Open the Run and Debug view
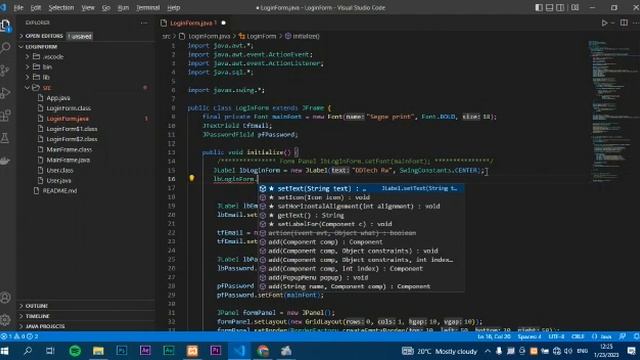This screenshot has height=360, width=640. (6, 93)
